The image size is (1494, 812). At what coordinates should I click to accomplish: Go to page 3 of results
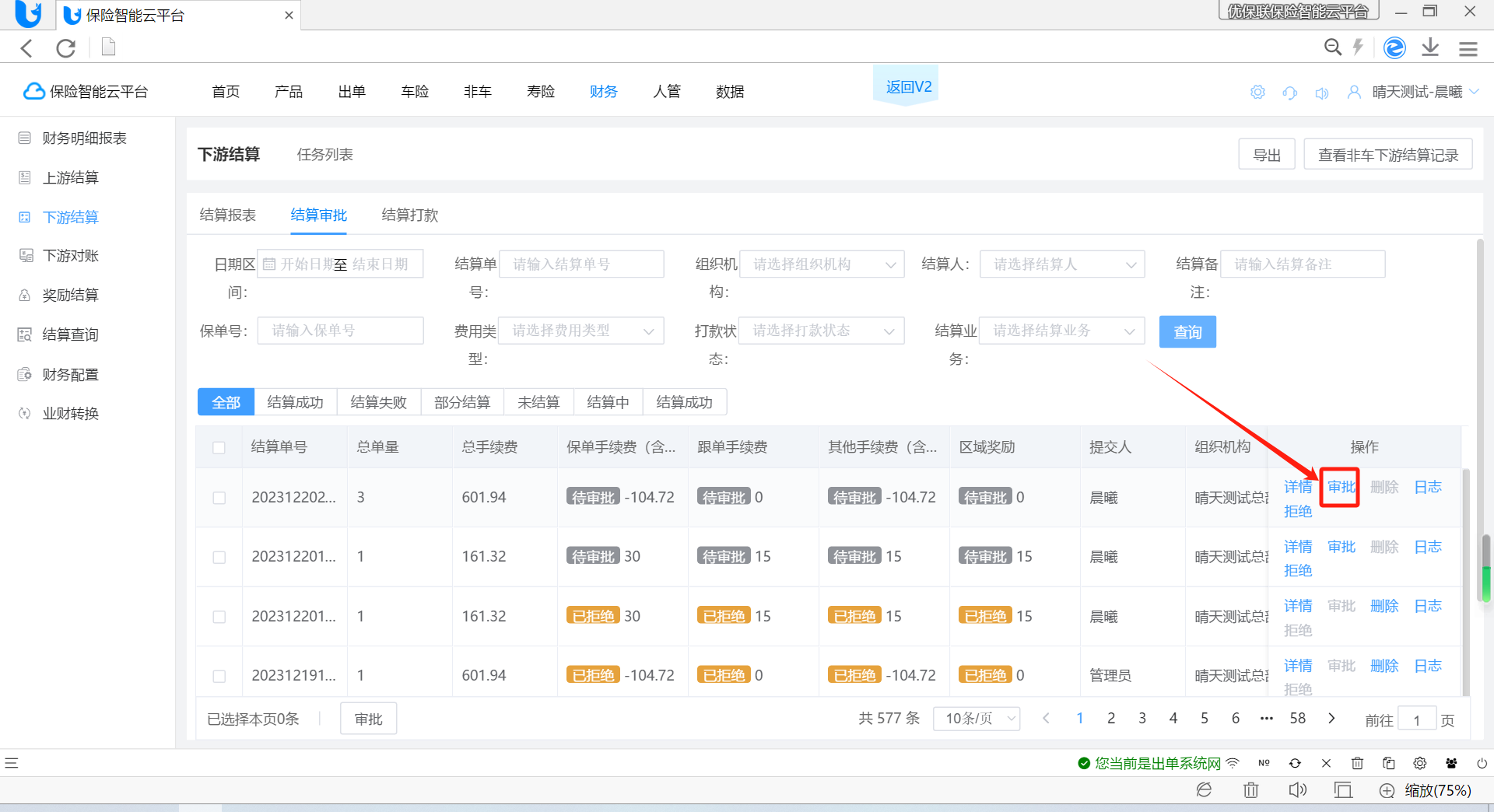[x=1142, y=719]
